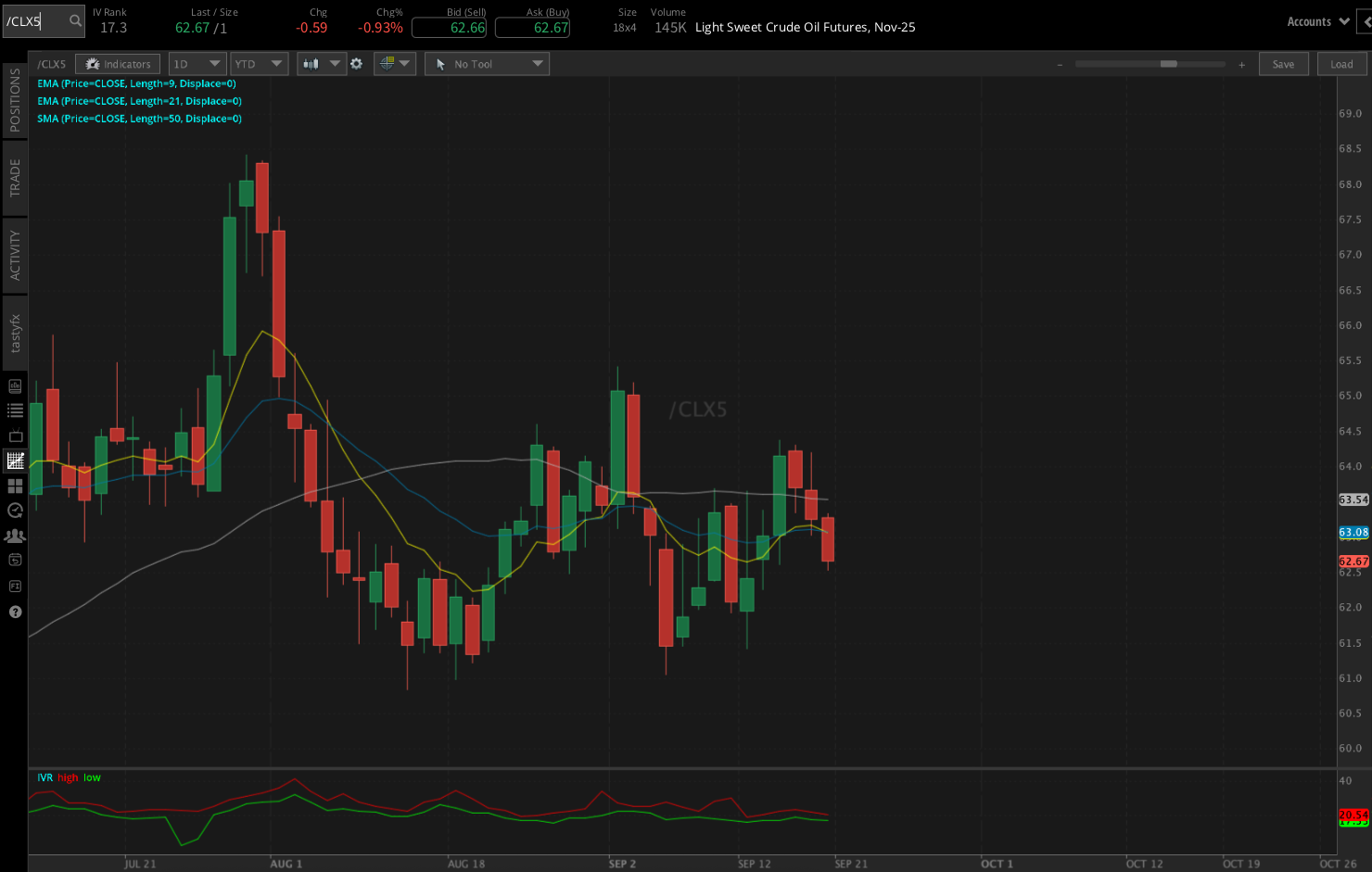The image size is (1372, 872).
Task: Toggle visibility of the EMA Length=9 study
Action: click(133, 83)
